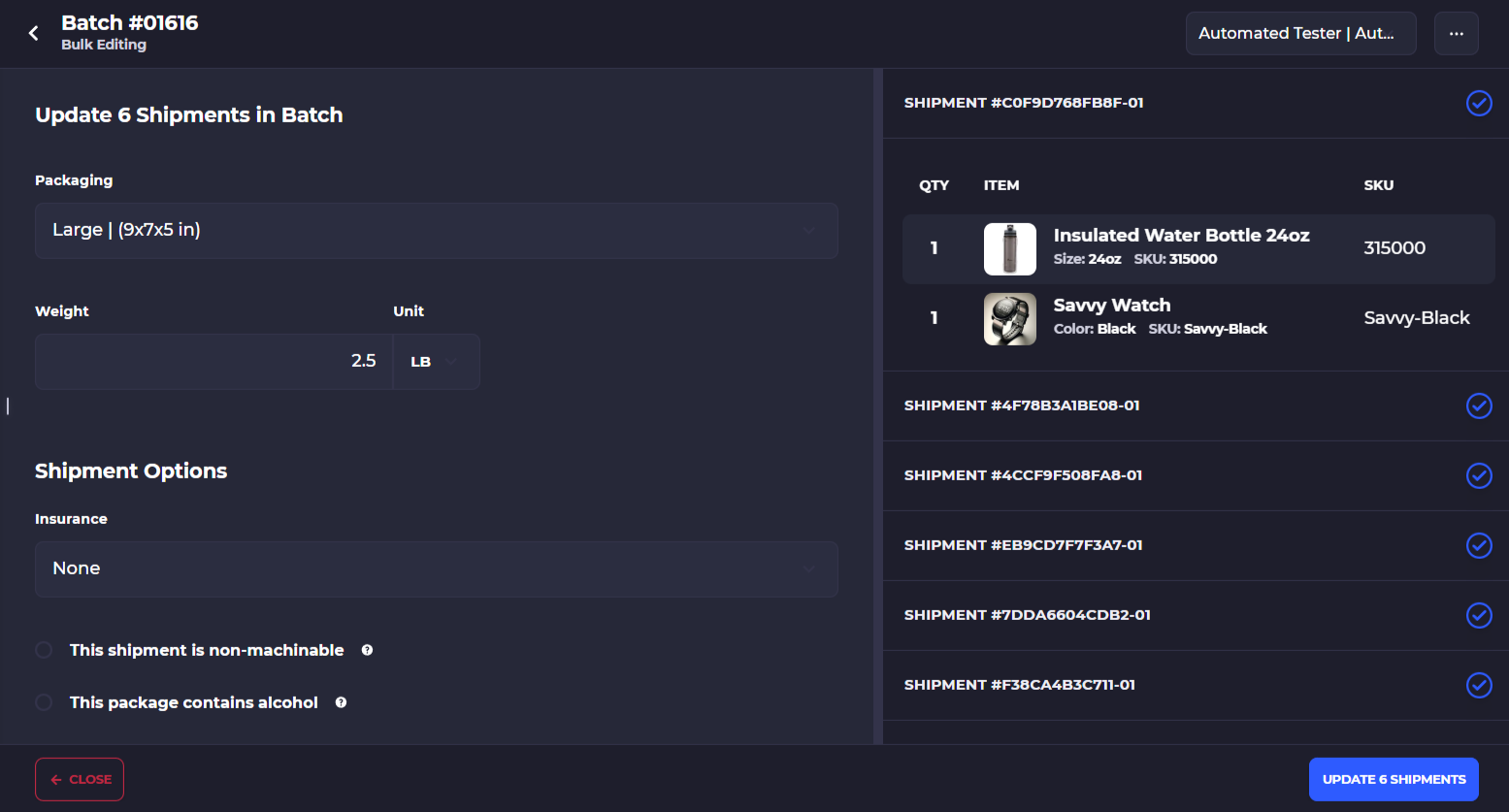The width and height of the screenshot is (1509, 812).
Task: Click the Weight input field showing 2.5
Action: (x=213, y=362)
